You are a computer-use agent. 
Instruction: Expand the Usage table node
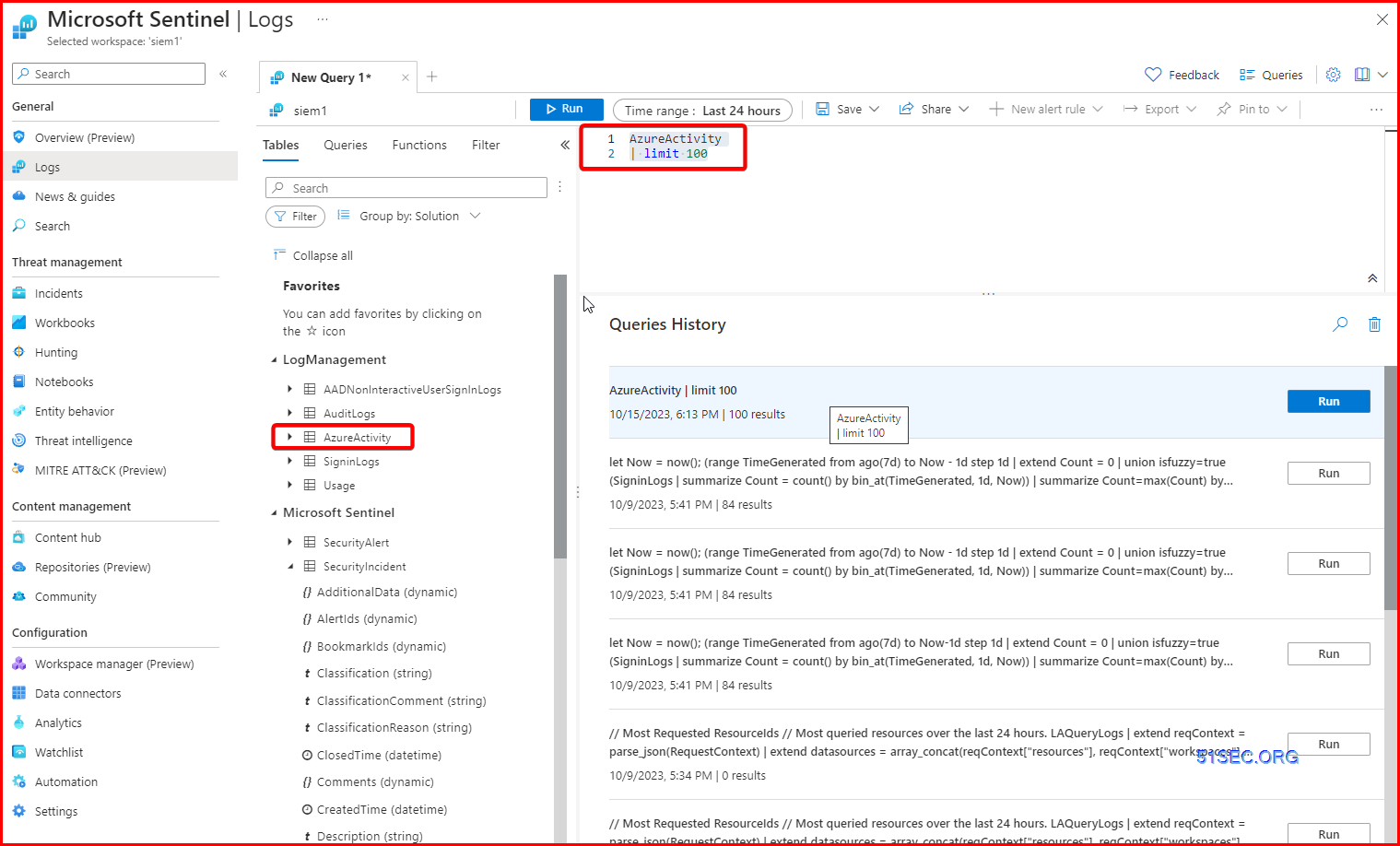click(289, 485)
